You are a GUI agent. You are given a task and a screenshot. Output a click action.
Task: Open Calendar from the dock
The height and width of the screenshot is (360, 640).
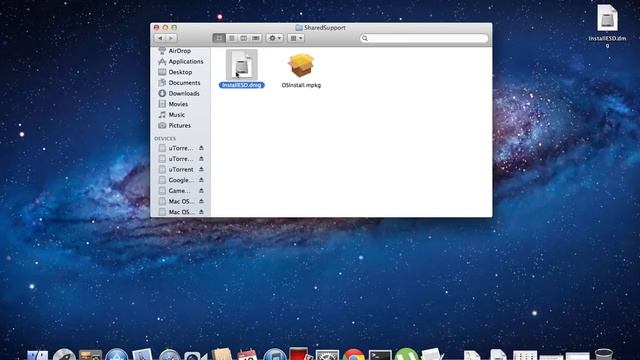coord(247,355)
